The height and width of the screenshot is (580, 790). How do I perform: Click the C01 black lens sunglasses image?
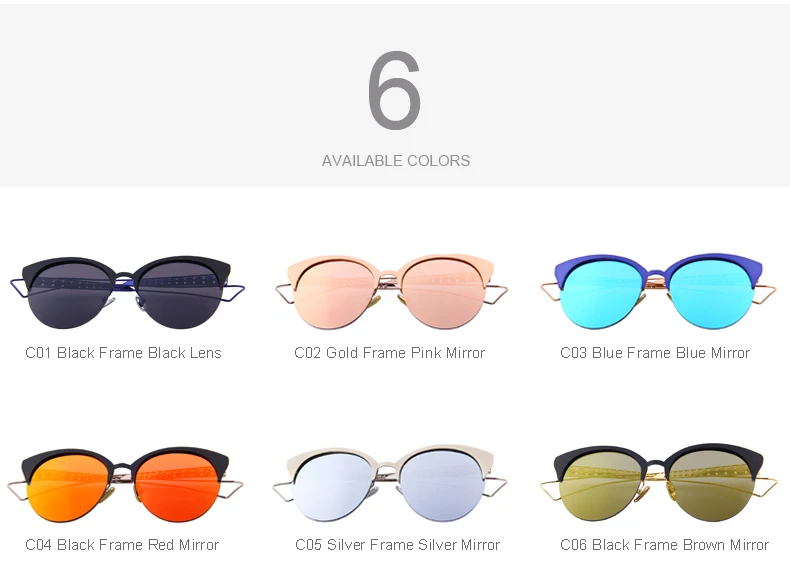point(127,293)
